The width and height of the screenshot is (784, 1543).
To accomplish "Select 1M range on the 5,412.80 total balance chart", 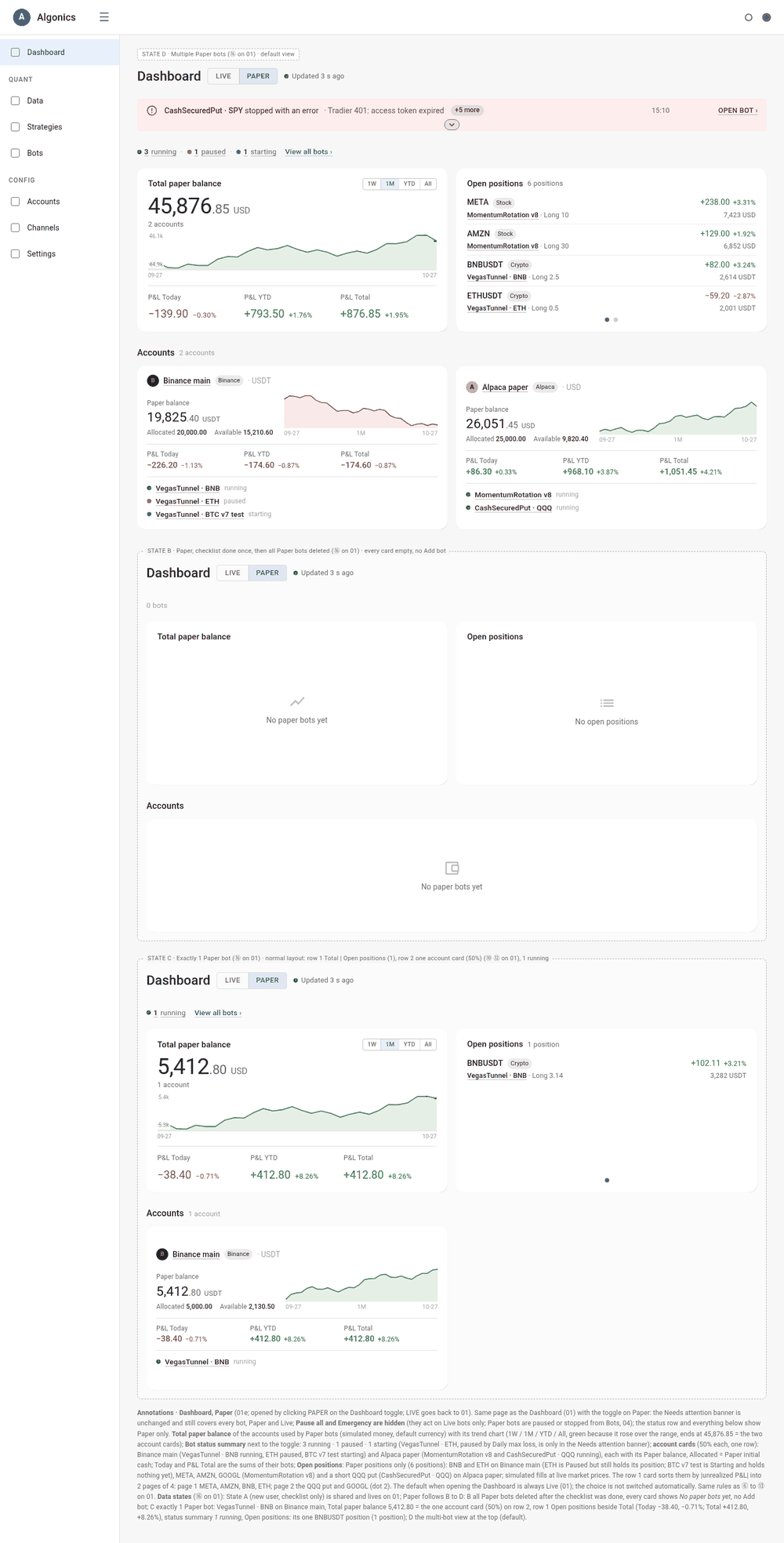I will click(390, 1044).
